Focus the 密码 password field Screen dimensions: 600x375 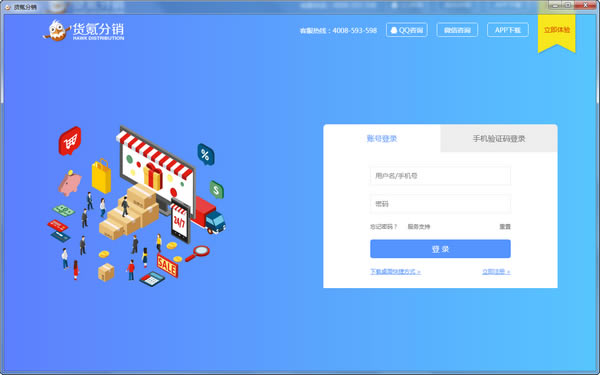[440, 204]
